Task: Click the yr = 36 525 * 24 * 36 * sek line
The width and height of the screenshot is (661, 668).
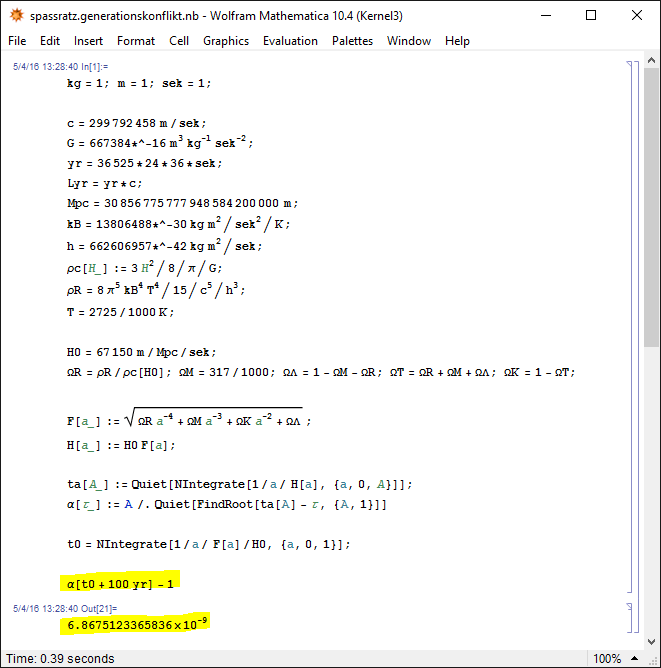Action: pos(144,163)
